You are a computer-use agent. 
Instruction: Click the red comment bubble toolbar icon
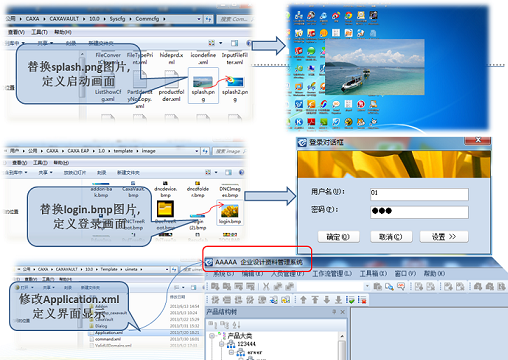401,286
